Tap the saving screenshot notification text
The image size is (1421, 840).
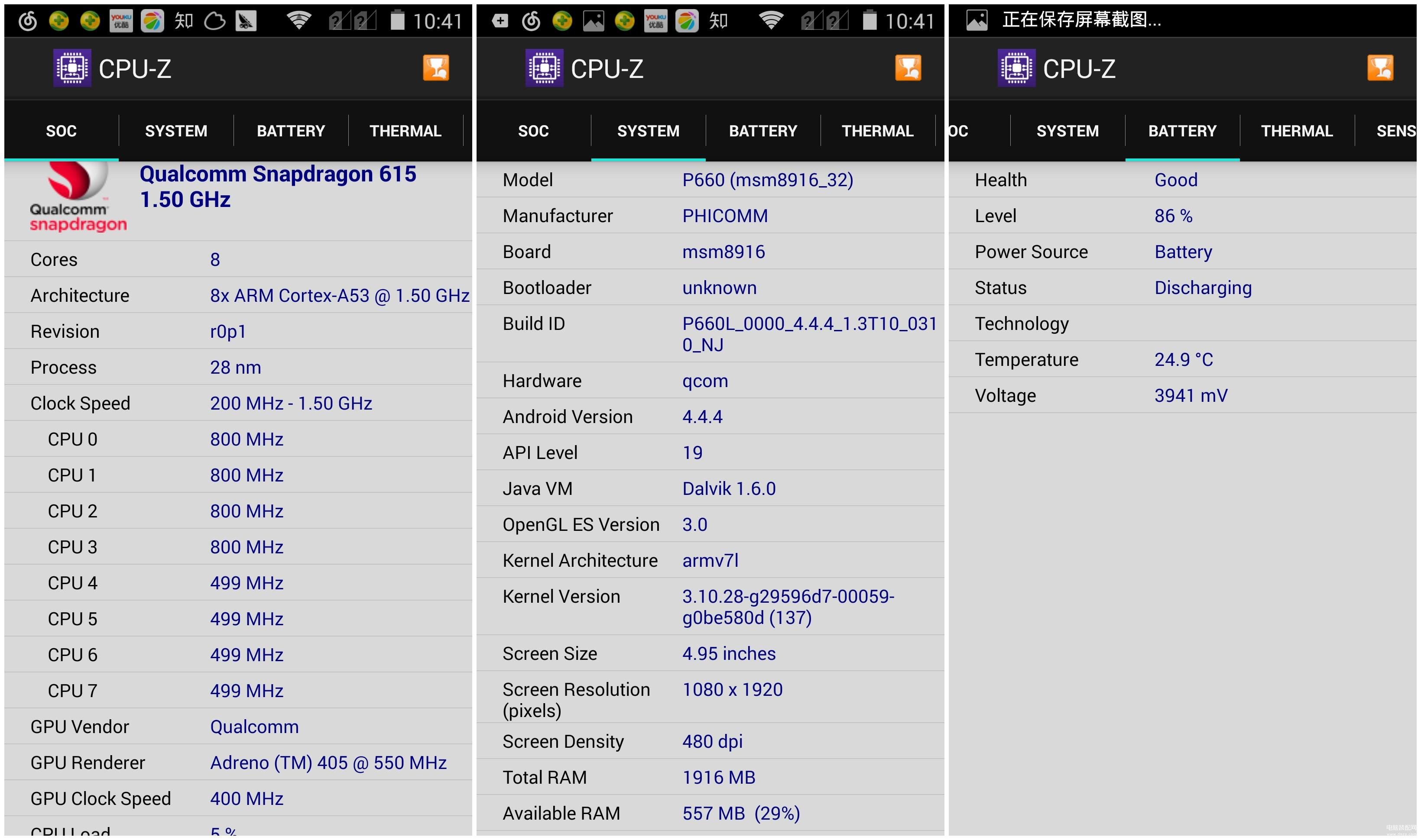(x=1082, y=20)
